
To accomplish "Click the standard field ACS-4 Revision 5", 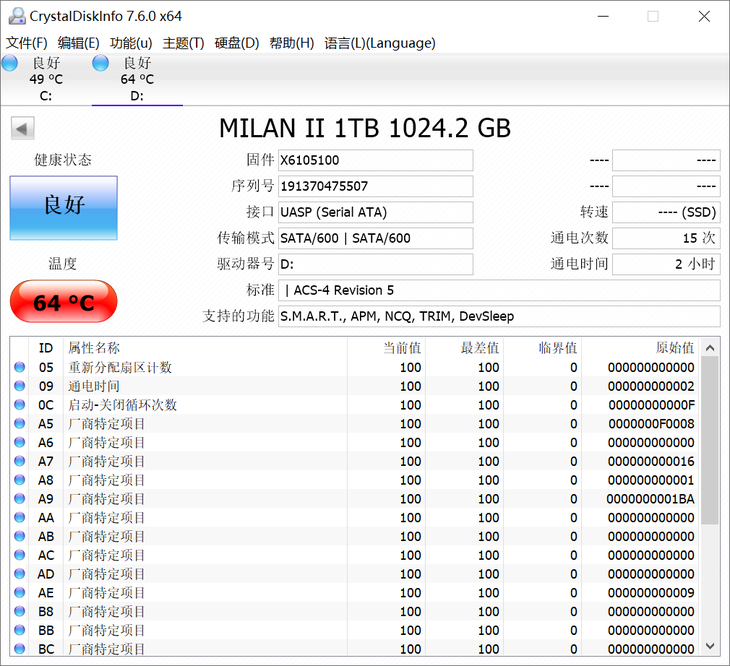I will 499,290.
